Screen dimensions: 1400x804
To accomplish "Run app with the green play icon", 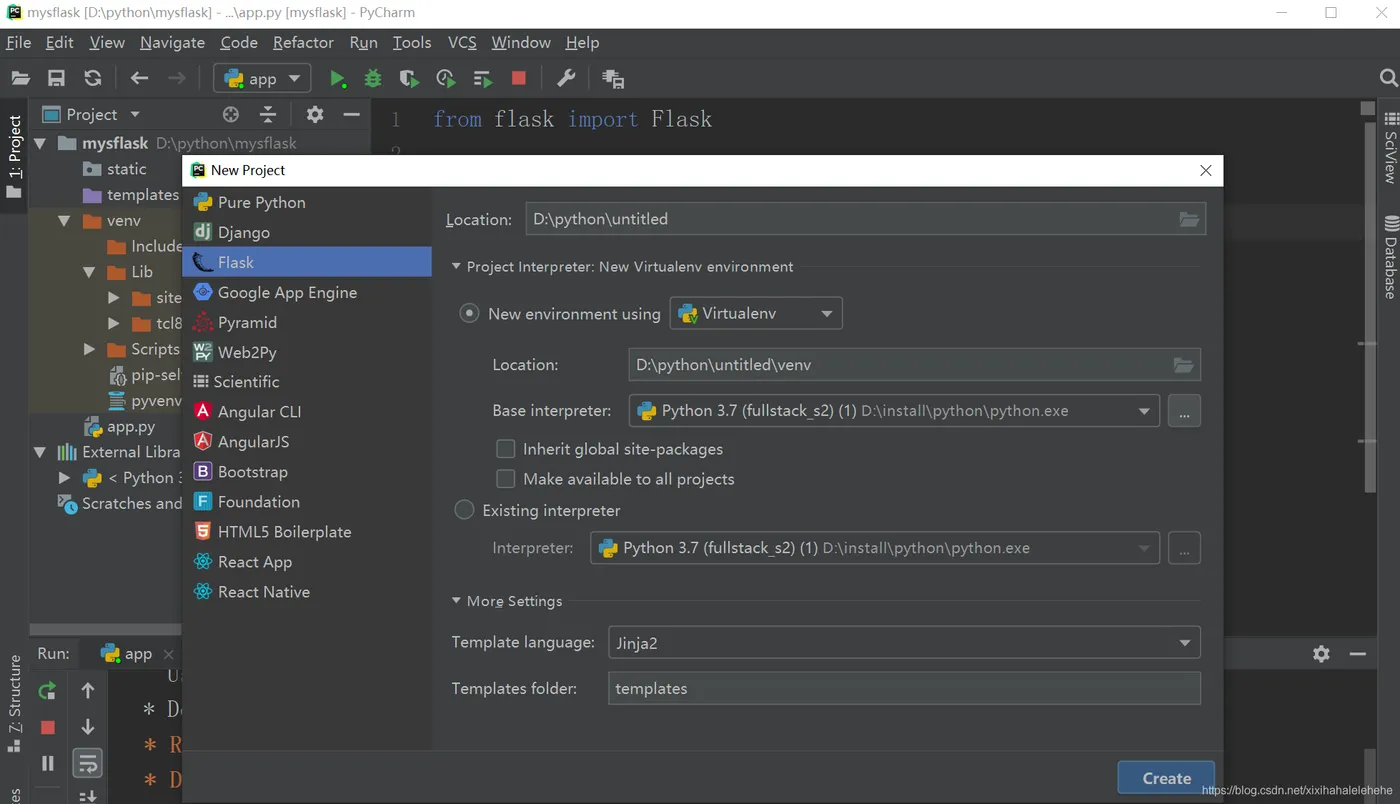I will click(338, 79).
